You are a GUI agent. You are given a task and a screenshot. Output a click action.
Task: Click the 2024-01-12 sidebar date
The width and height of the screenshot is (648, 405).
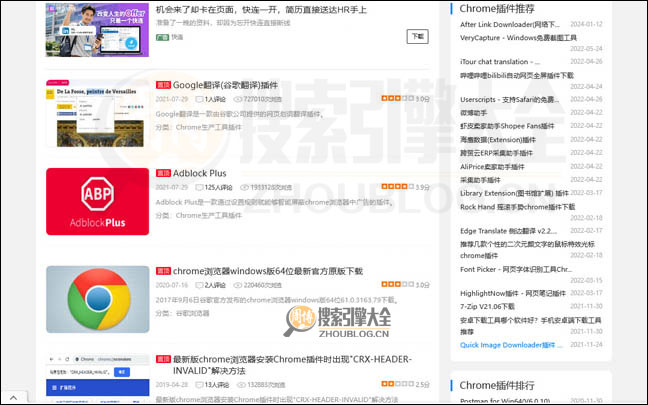pyautogui.click(x=586, y=24)
